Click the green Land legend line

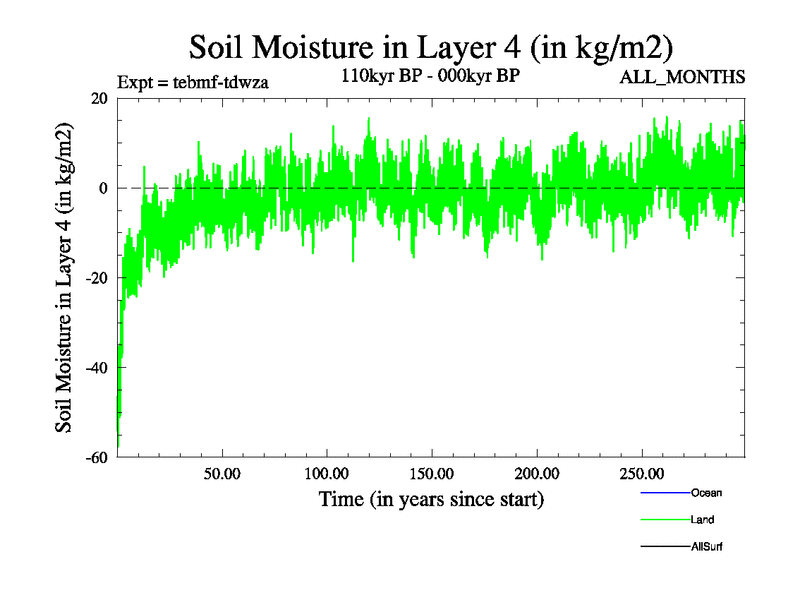664,519
